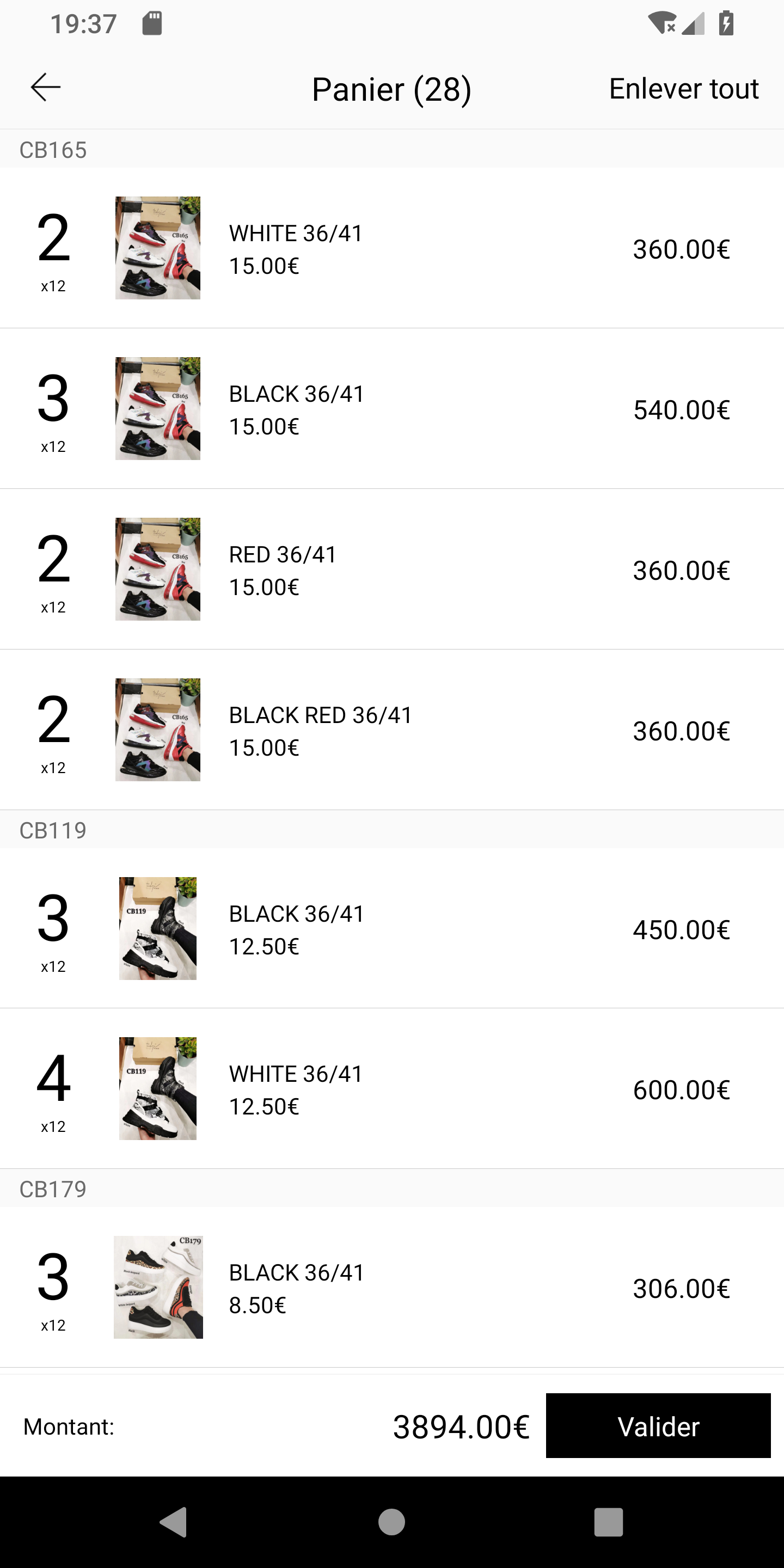Tap the 450.00€ CB119 BLACK total
The width and height of the screenshot is (784, 1568).
click(681, 930)
